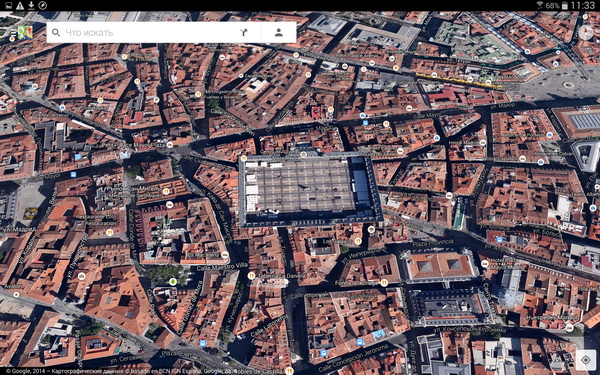Image resolution: width=600 pixels, height=375 pixels.
Task: Select the Plaza Provincia map label
Action: pos(432,242)
